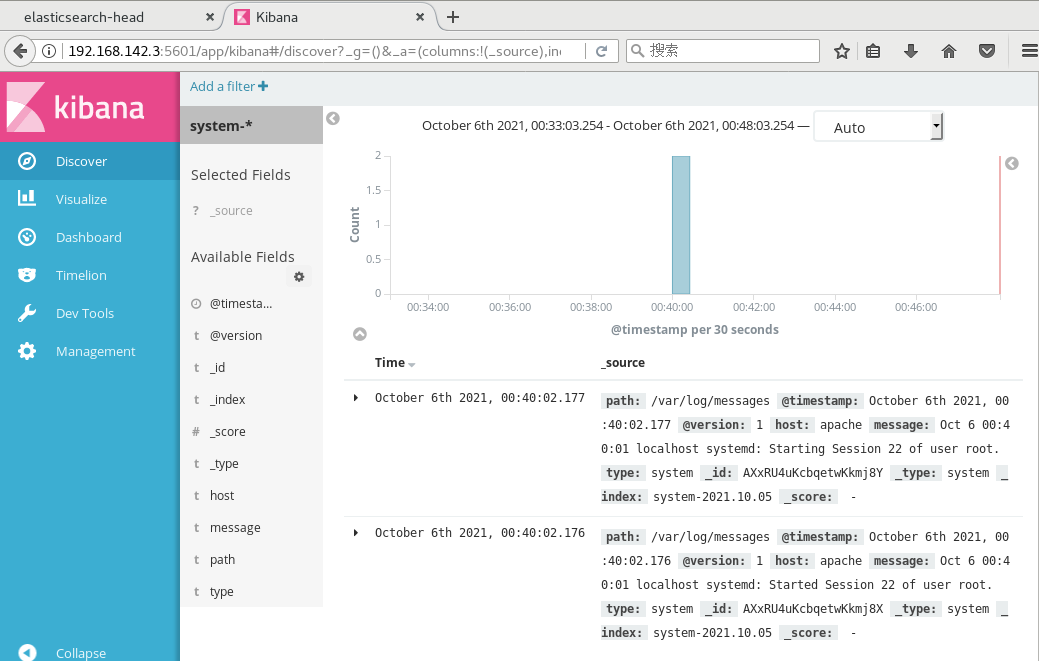Open Discover from the sidebar
The height and width of the screenshot is (661, 1039).
(89, 161)
